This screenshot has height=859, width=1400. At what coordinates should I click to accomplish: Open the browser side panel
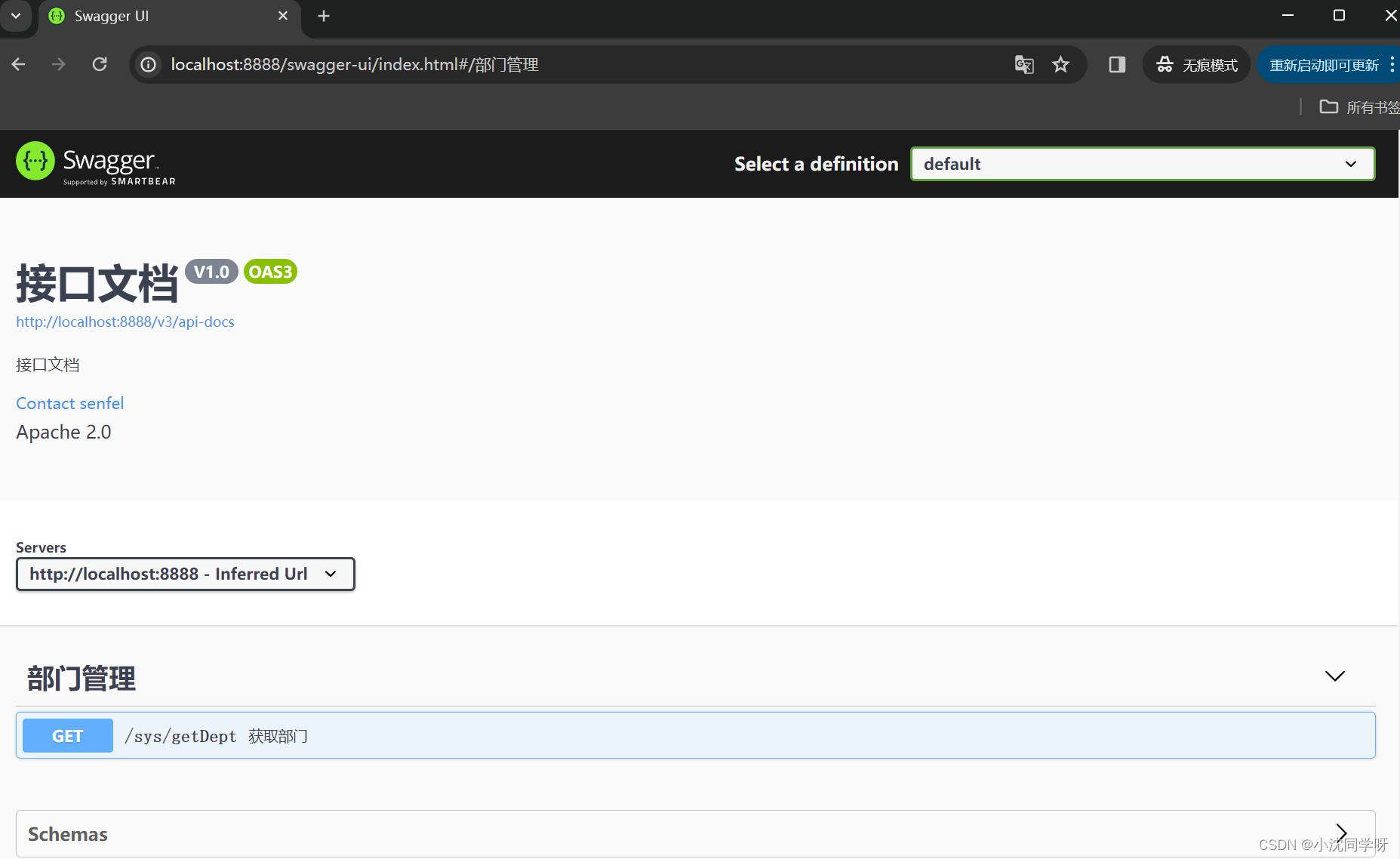coord(1116,64)
